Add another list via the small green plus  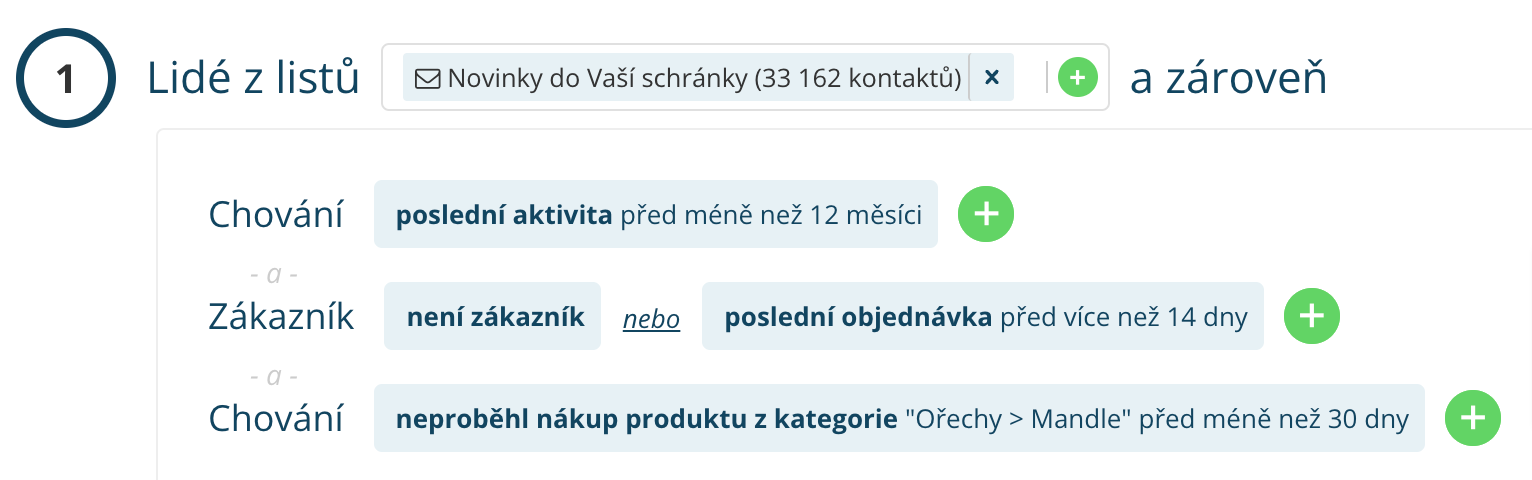[x=1077, y=77]
